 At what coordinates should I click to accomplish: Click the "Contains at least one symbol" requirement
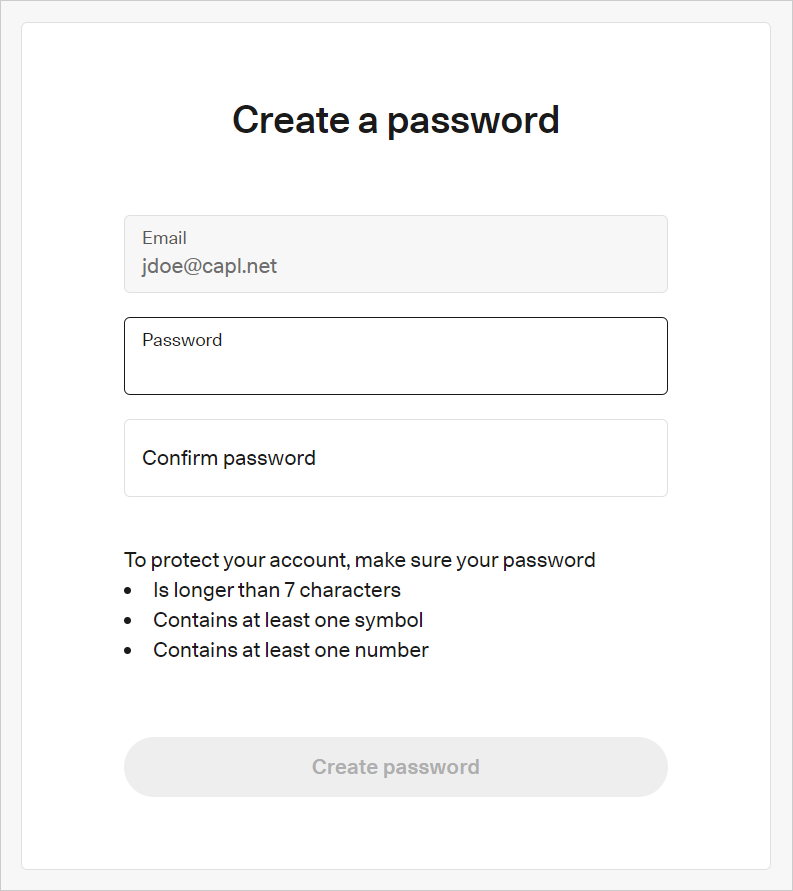(288, 620)
